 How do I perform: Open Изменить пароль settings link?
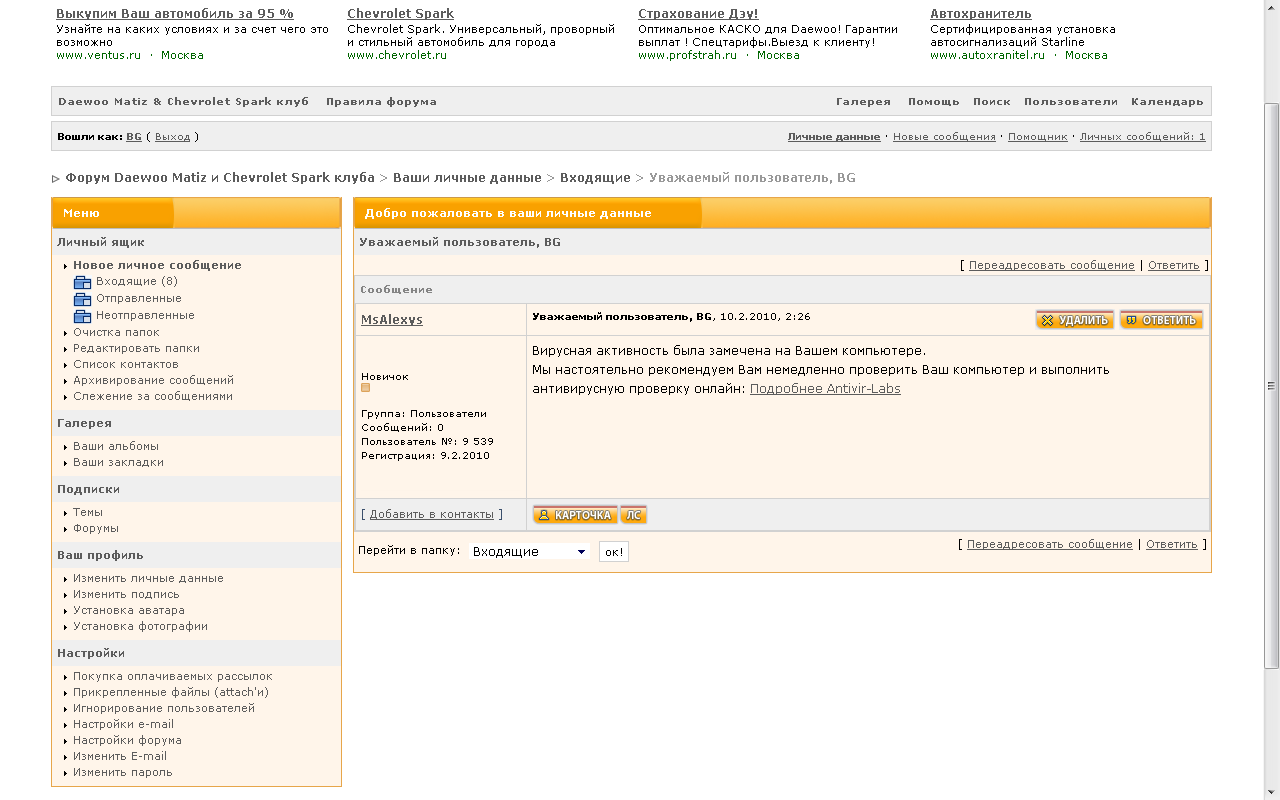(122, 772)
